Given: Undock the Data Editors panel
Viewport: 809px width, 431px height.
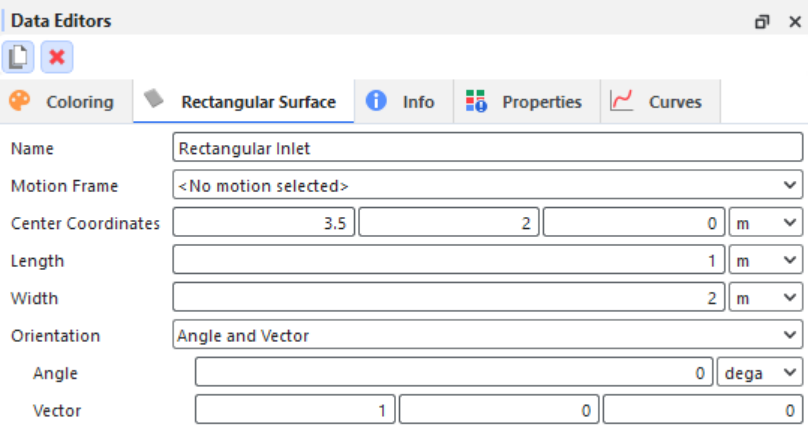Looking at the screenshot, I should click(x=762, y=21).
